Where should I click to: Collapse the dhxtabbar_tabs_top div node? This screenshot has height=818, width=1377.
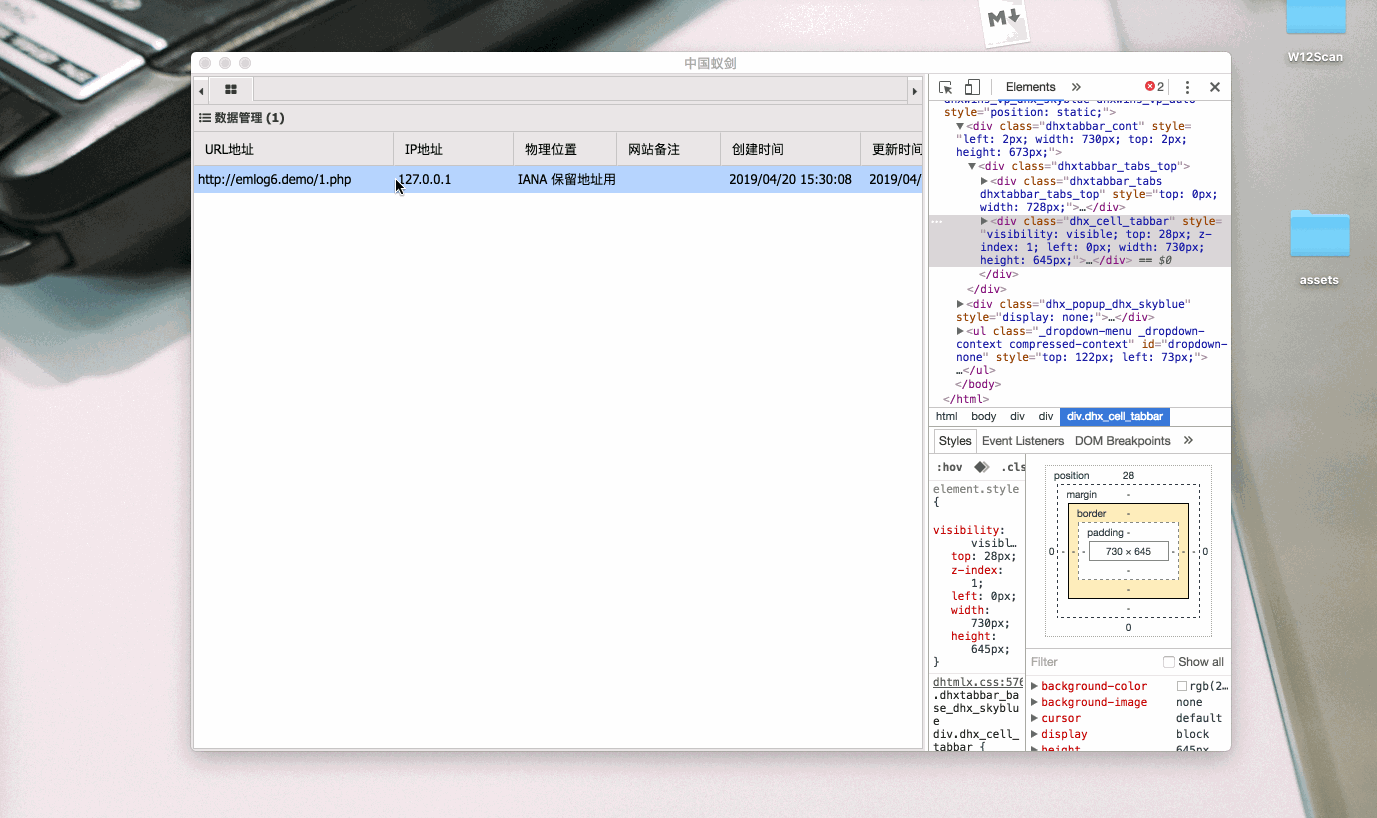(x=973, y=166)
